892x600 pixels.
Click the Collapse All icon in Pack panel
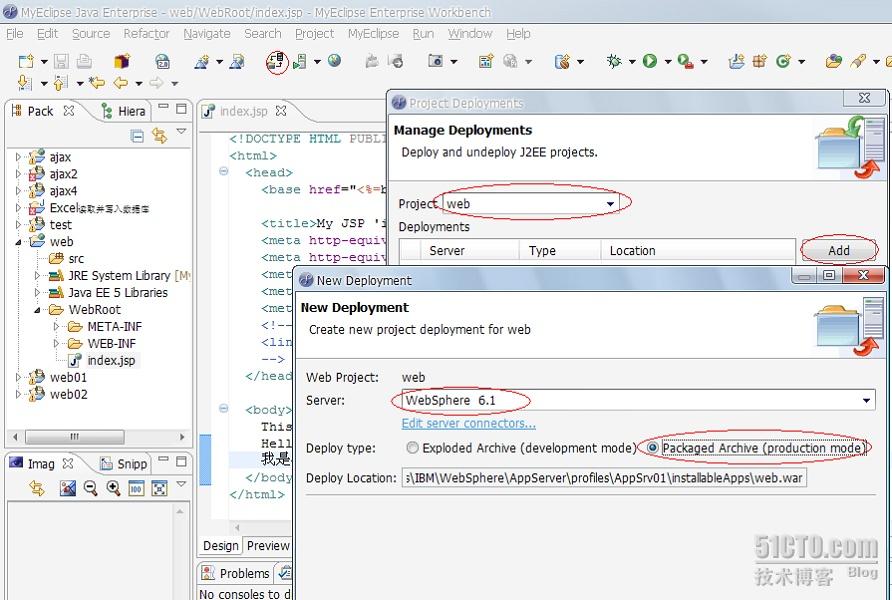(x=136, y=135)
